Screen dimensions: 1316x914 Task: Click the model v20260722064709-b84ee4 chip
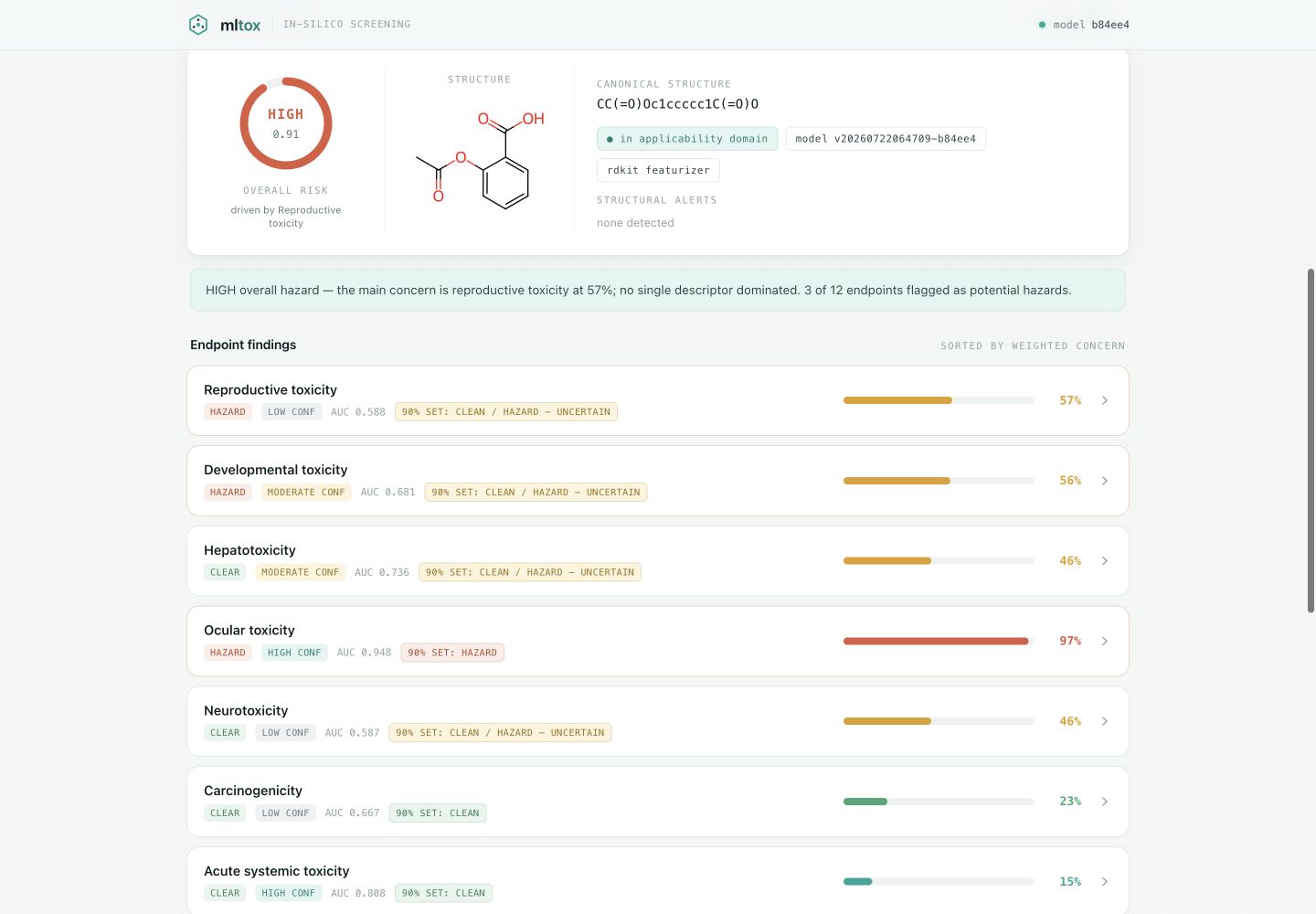pos(886,139)
